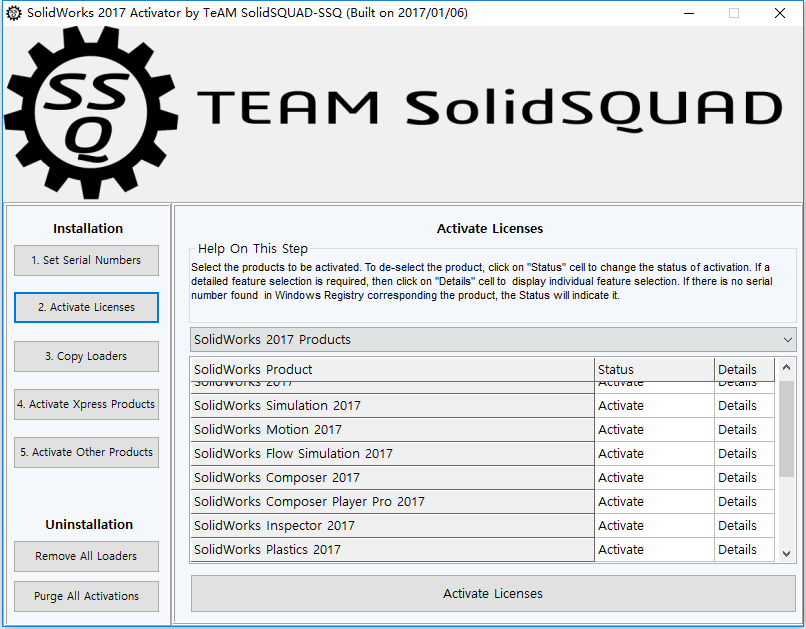Open Details for SolidWorks Composer 2017
The image size is (806, 629).
tap(744, 477)
